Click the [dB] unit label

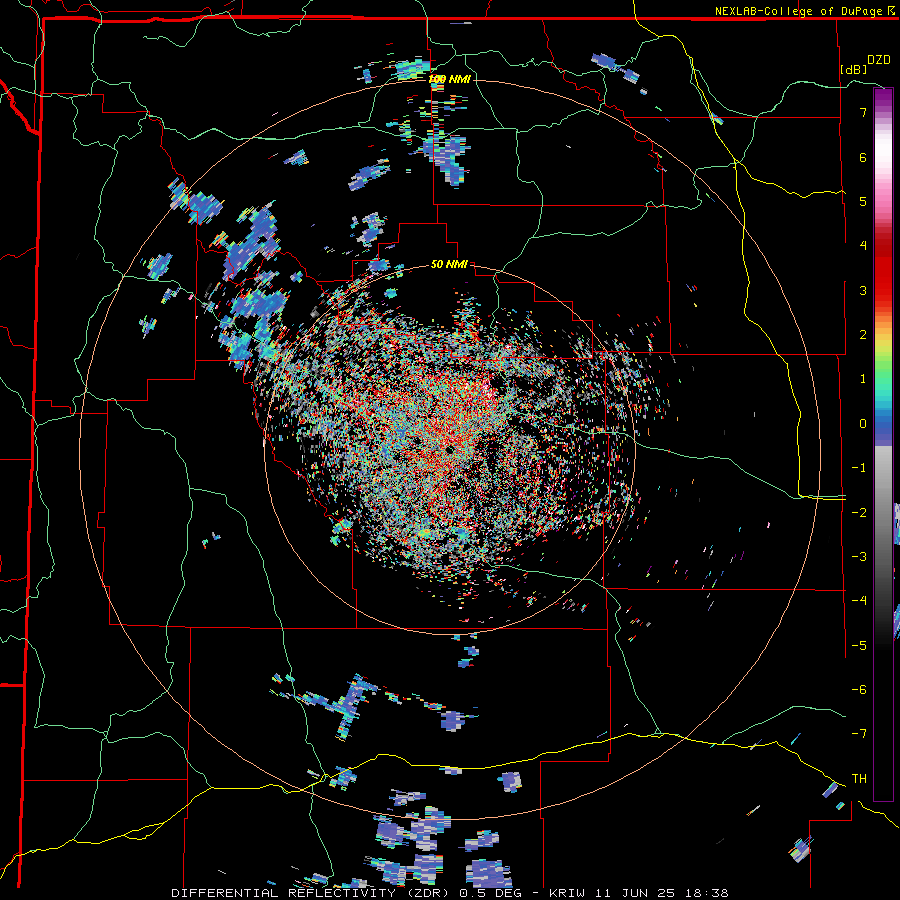pos(854,69)
